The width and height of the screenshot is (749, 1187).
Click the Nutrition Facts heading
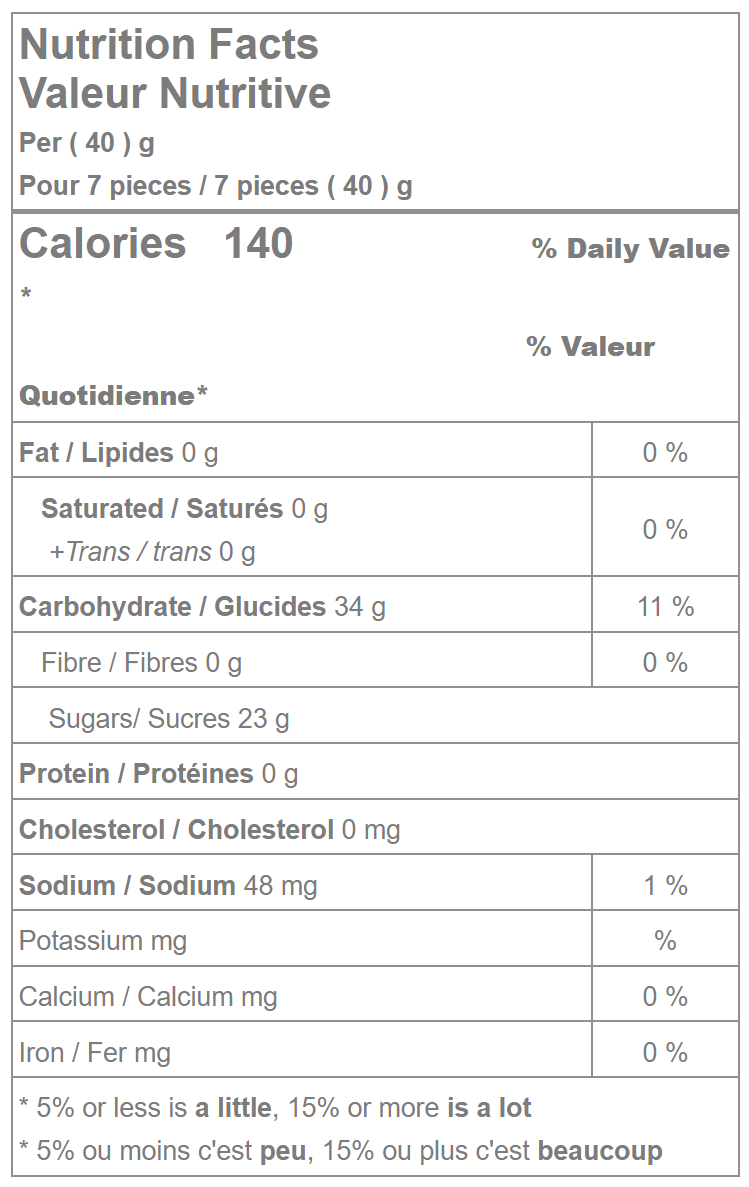[169, 45]
